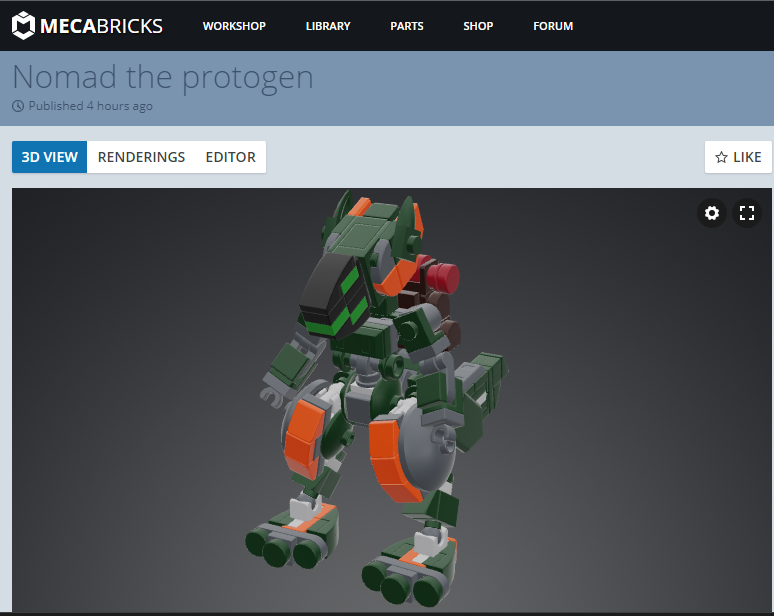
Task: Click the "Published 4 hours ago" text
Action: pos(90,106)
